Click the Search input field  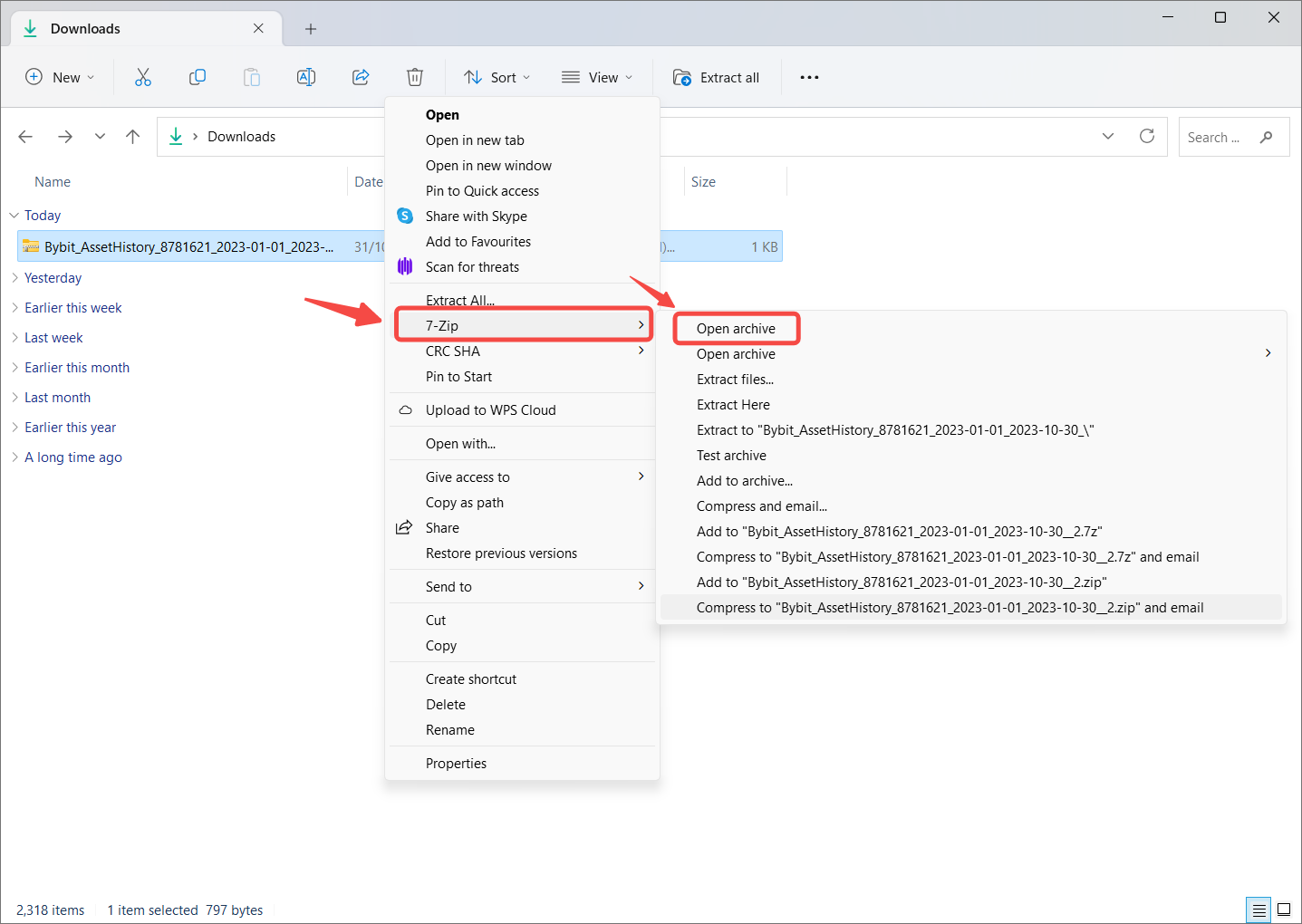[x=1219, y=138]
